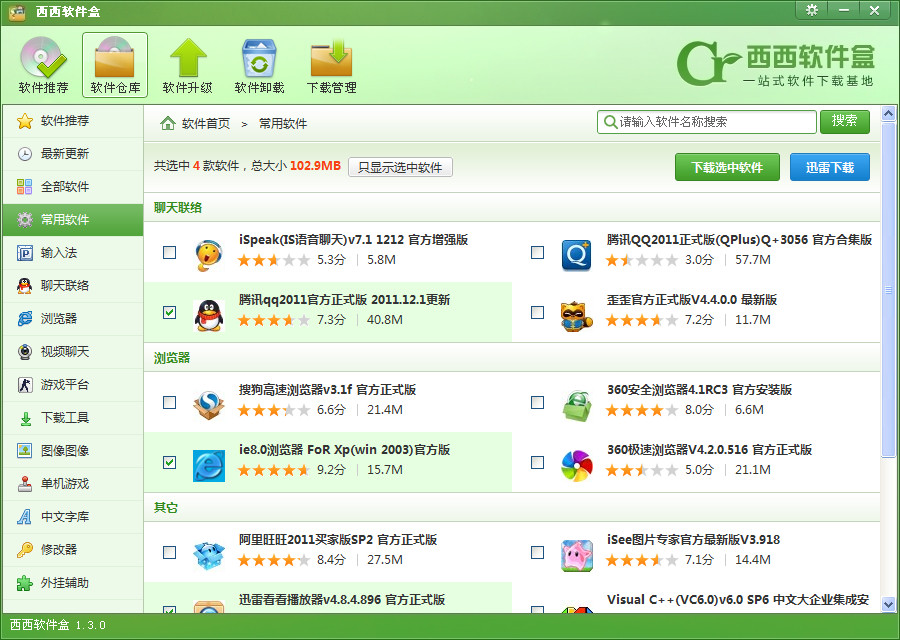Viewport: 900px width, 640px height.
Task: Open Visual C++(VC6.0) title link
Action: (x=738, y=600)
